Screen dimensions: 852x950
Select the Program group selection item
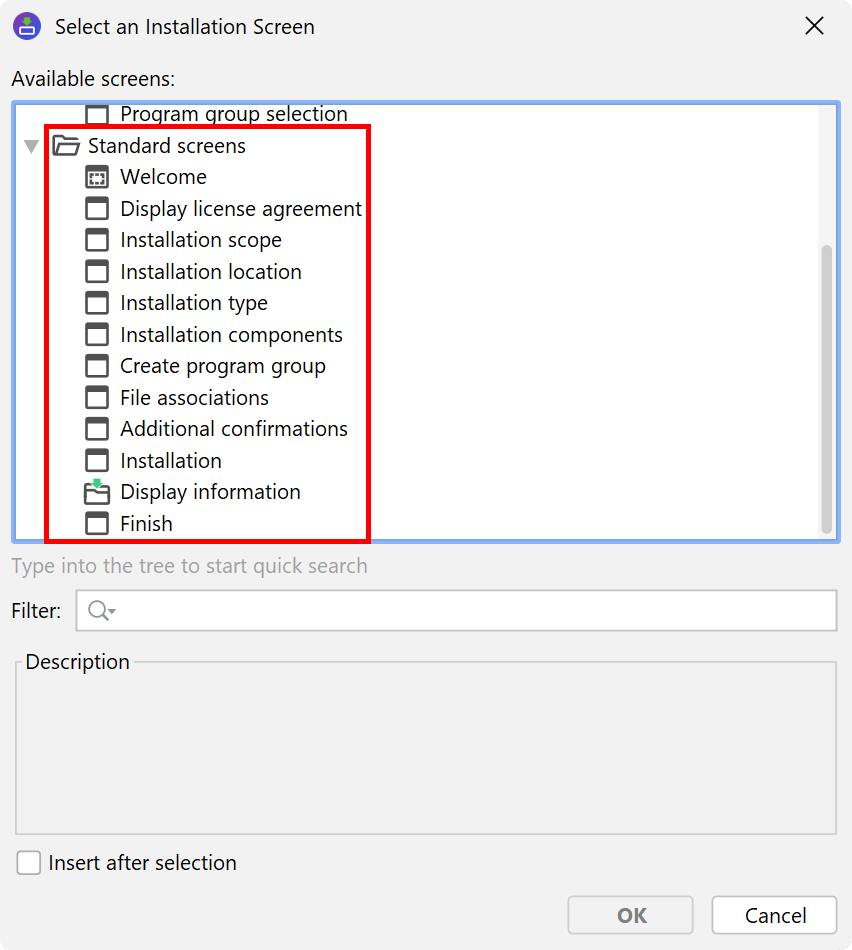pyautogui.click(x=233, y=114)
